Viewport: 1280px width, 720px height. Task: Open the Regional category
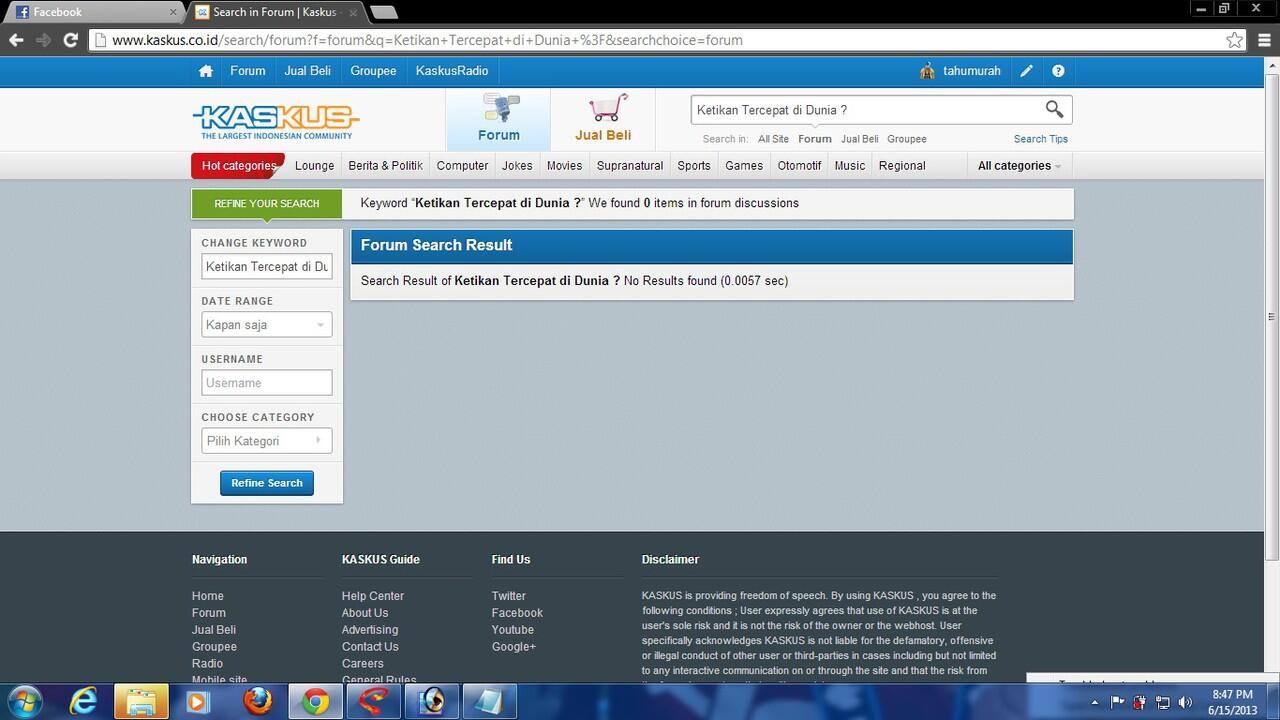[x=902, y=166]
